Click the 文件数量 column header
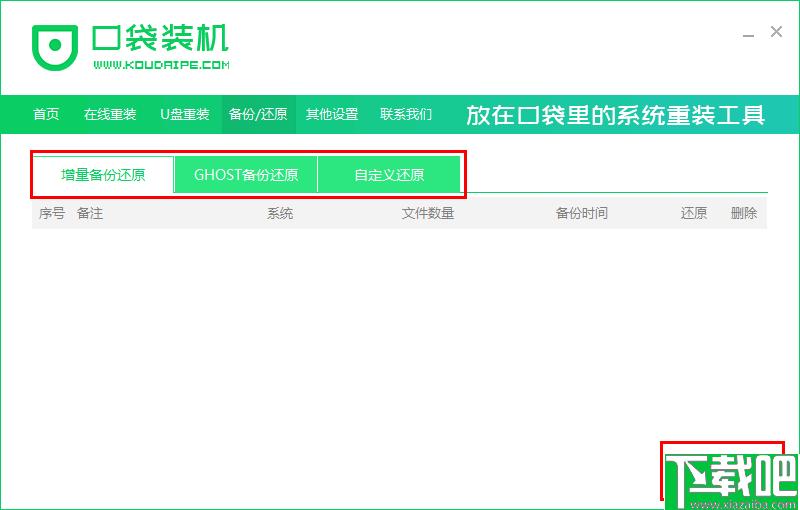800x510 pixels. coord(428,213)
